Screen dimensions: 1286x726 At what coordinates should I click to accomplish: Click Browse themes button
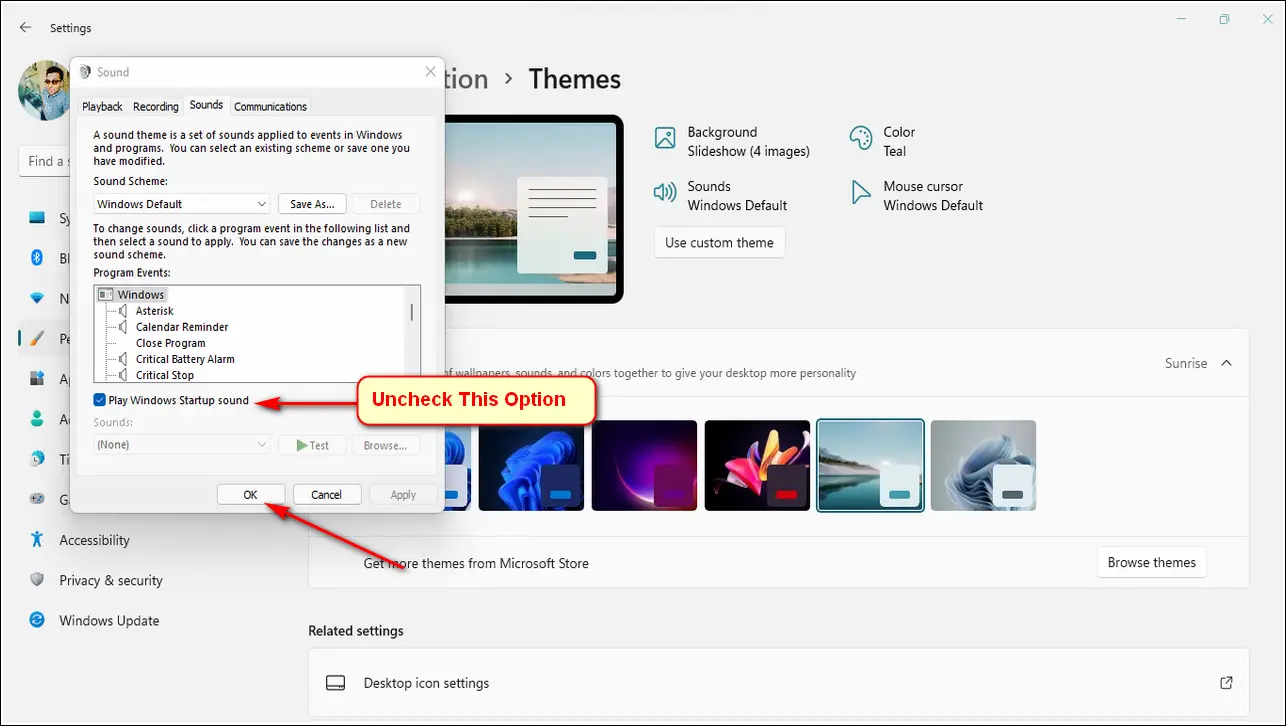click(x=1151, y=562)
